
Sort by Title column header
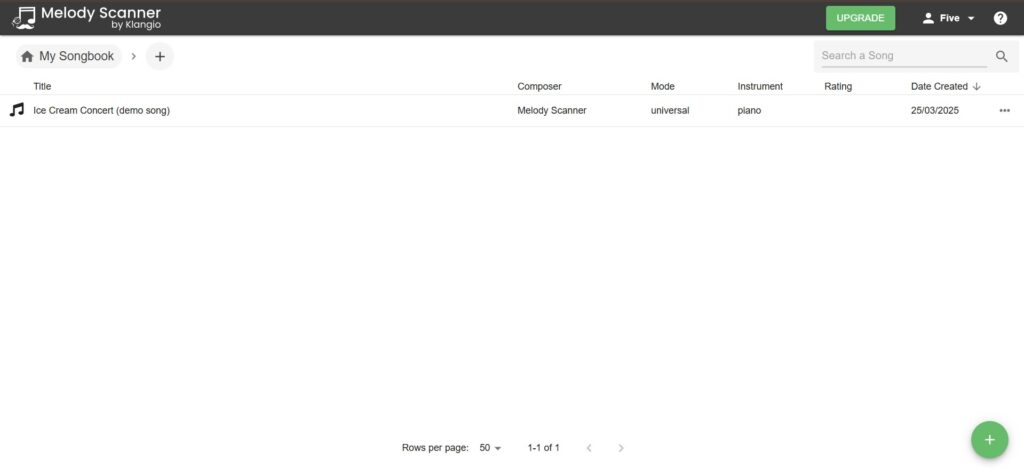(42, 86)
